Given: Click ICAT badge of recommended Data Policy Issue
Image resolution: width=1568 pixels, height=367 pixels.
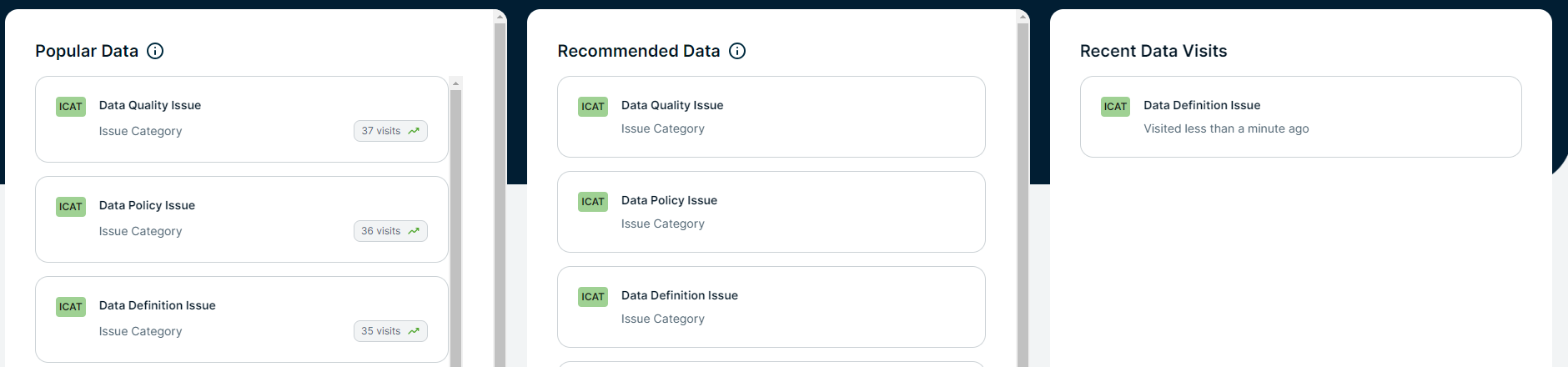Looking at the screenshot, I should point(593,202).
